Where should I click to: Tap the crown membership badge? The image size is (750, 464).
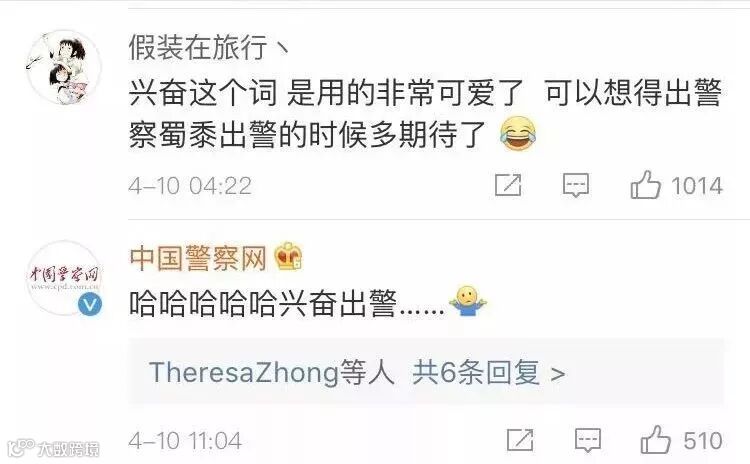(288, 256)
